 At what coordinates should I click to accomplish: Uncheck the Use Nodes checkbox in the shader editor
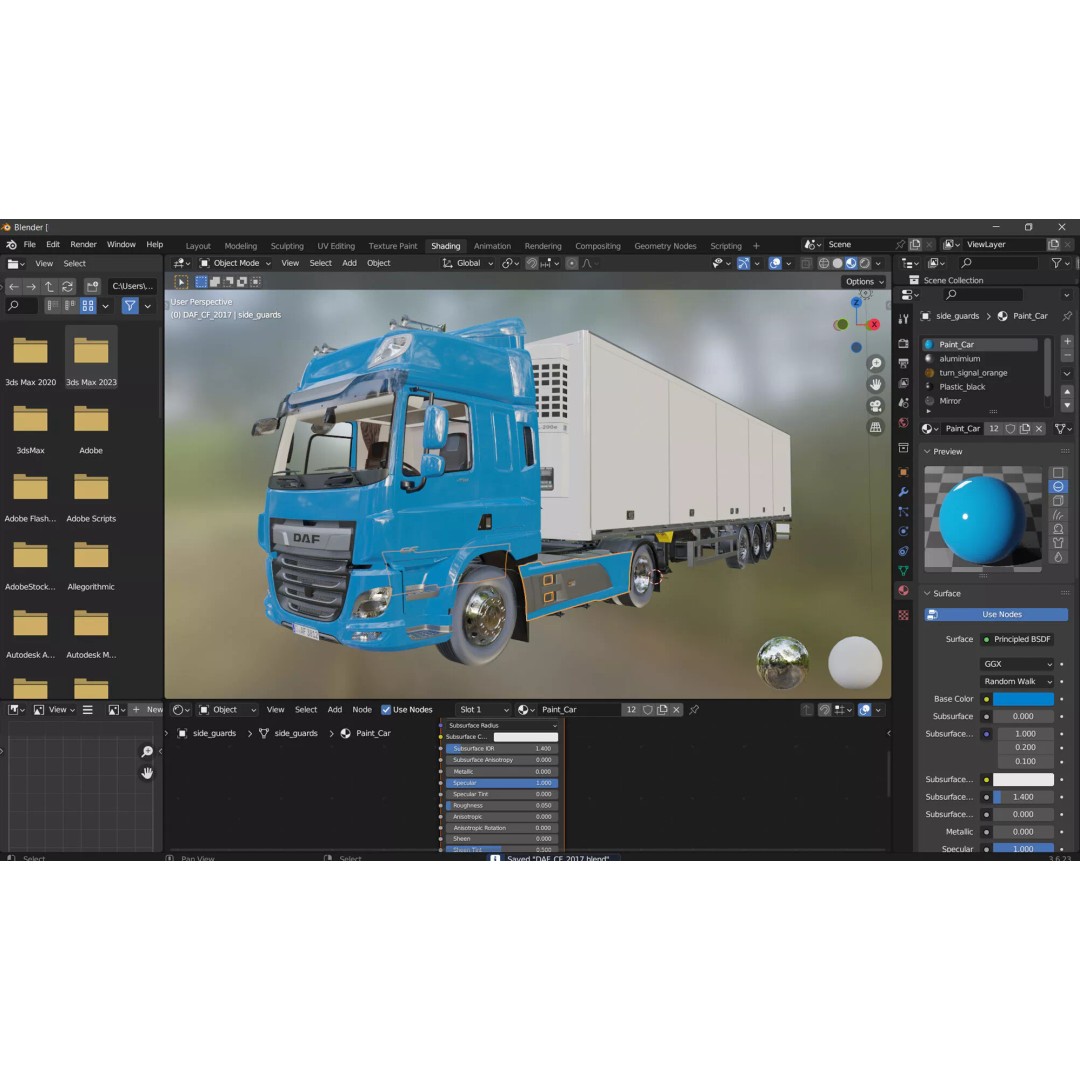[x=386, y=709]
